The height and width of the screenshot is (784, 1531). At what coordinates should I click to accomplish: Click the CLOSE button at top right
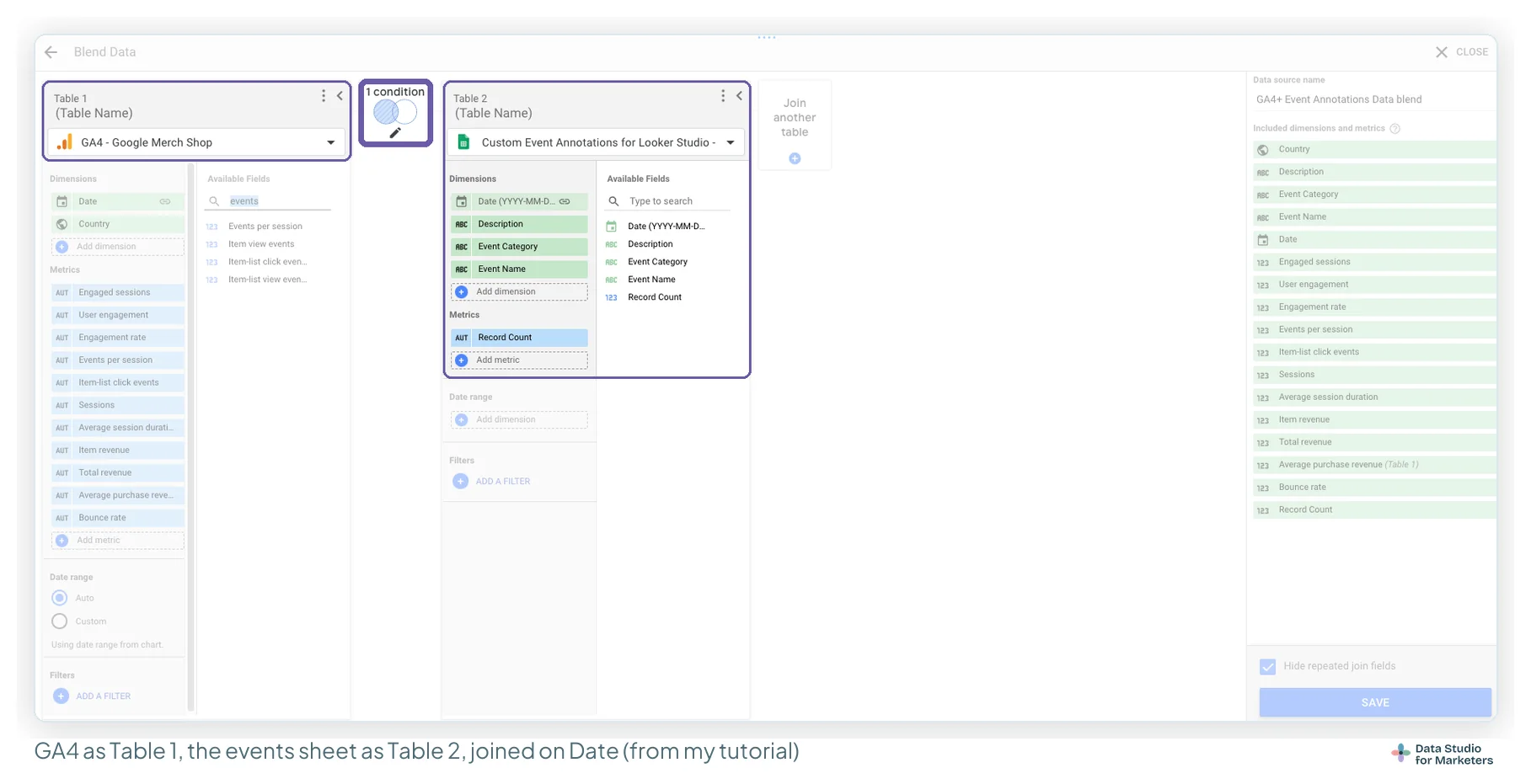pos(1462,52)
